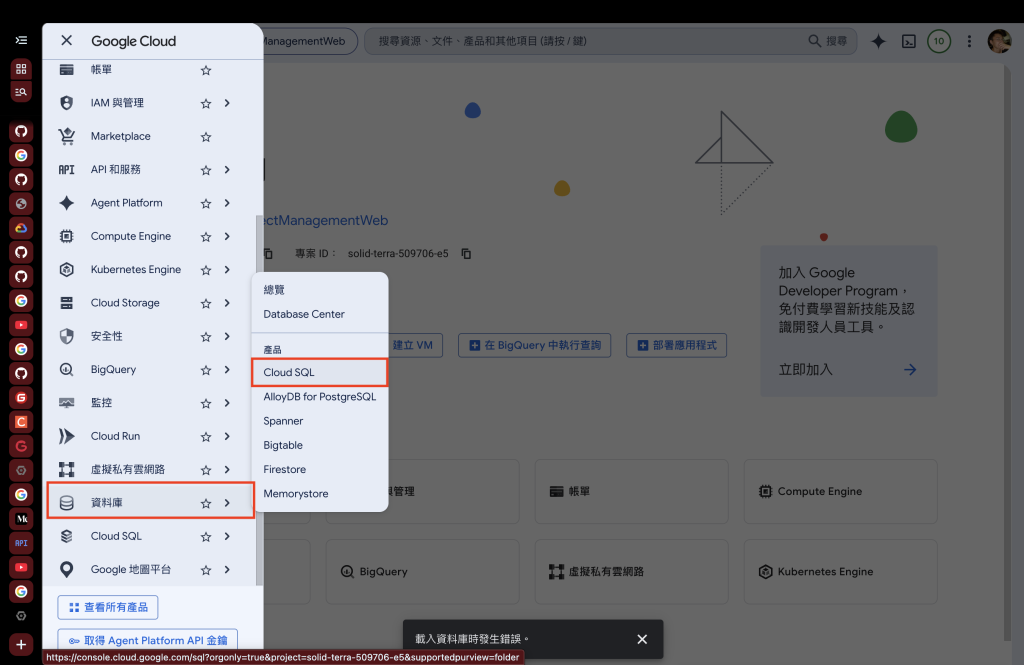Pin Agent Platform with its star
1024x665 pixels.
(x=206, y=204)
